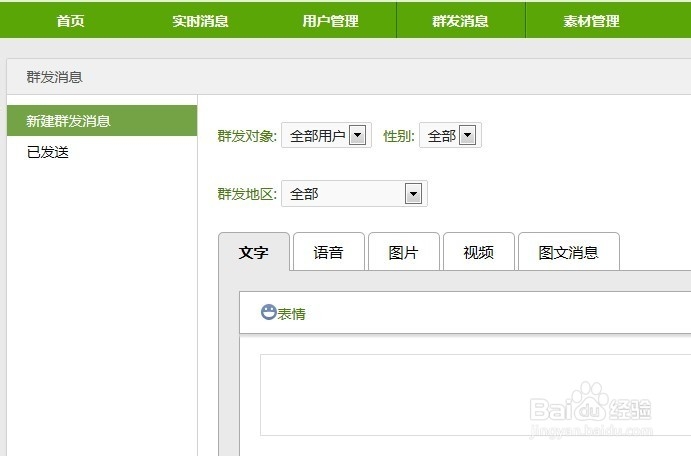Open the 首页 navigation item
Screen dimensions: 691x456
(70, 21)
